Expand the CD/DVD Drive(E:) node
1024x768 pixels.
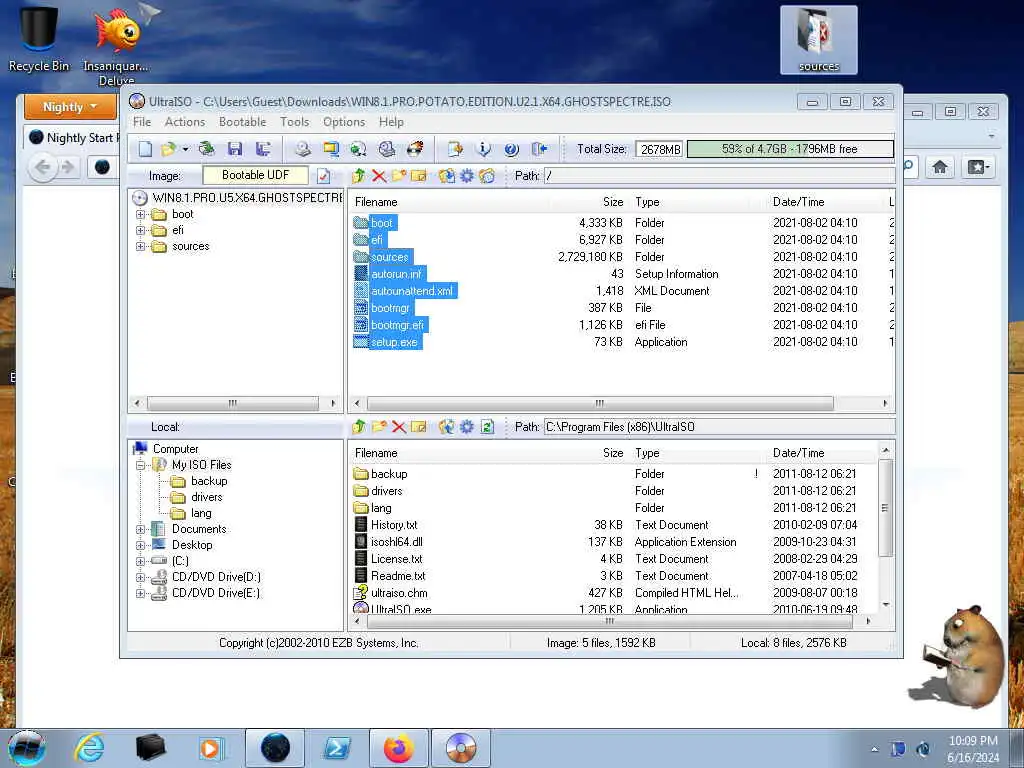click(140, 593)
